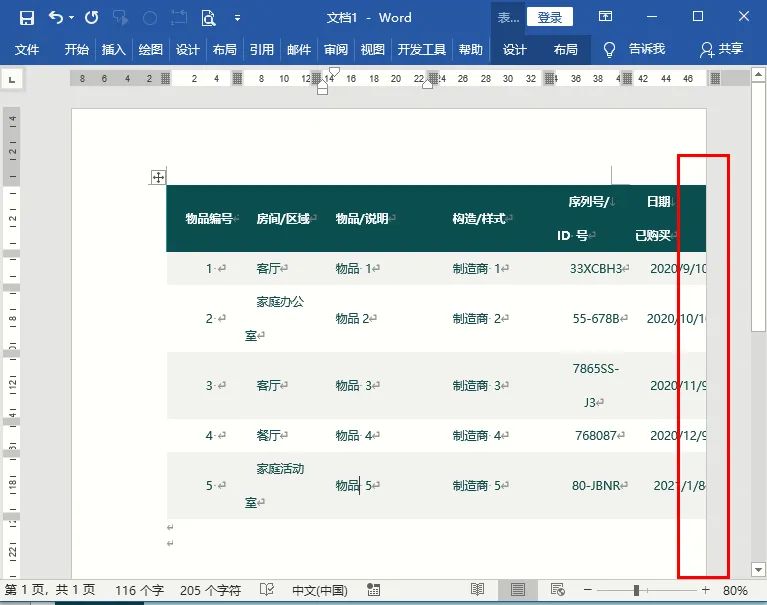Screen dimensions: 767x605
Task: Open the 审阅 tab
Action: pyautogui.click(x=336, y=49)
